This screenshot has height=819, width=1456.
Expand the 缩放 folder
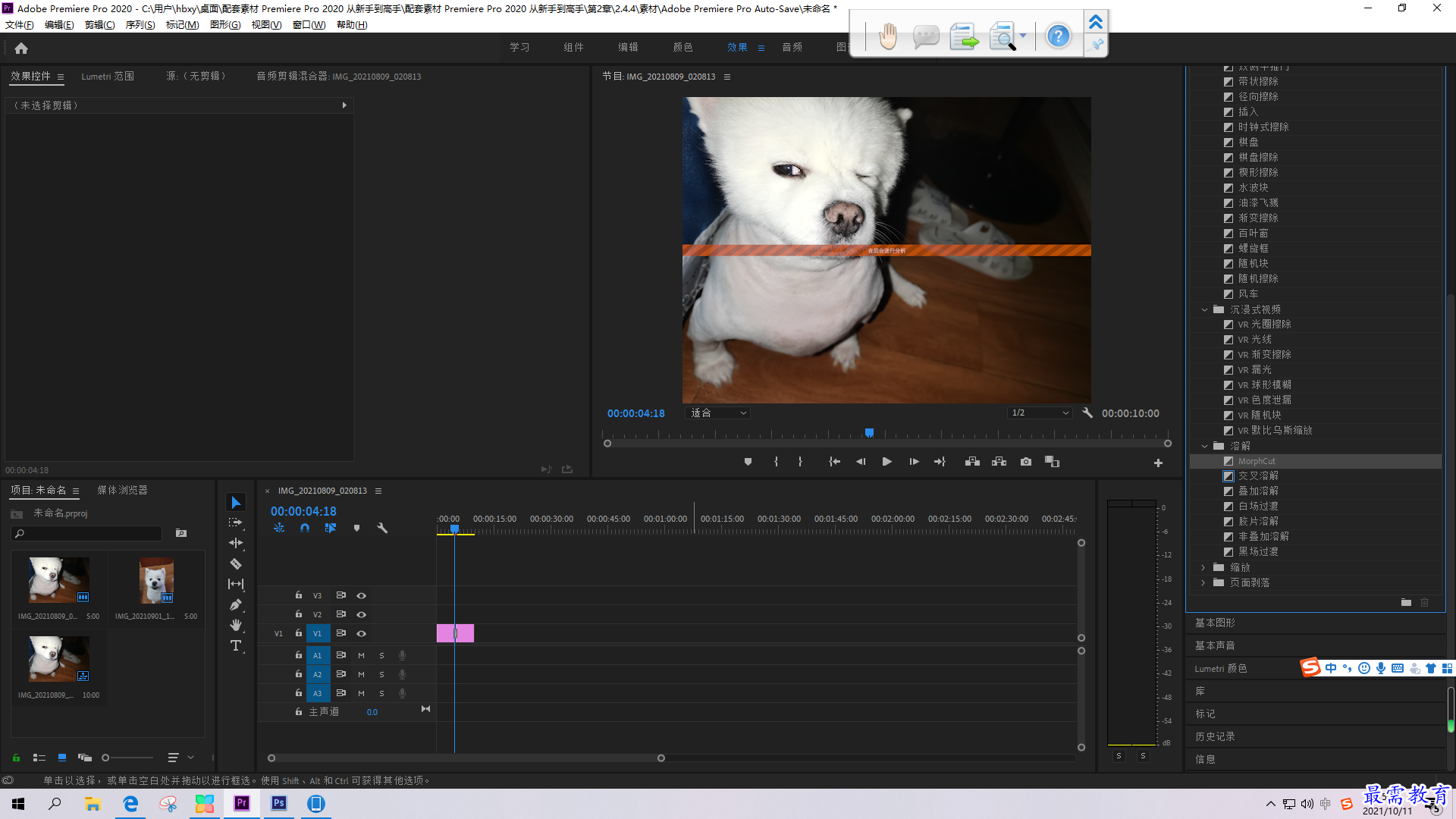[1204, 567]
